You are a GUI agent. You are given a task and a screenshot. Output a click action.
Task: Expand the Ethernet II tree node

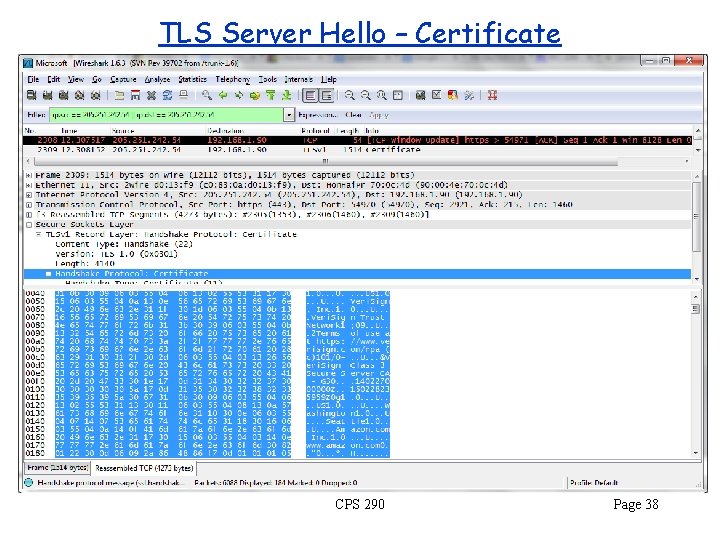tap(27, 183)
